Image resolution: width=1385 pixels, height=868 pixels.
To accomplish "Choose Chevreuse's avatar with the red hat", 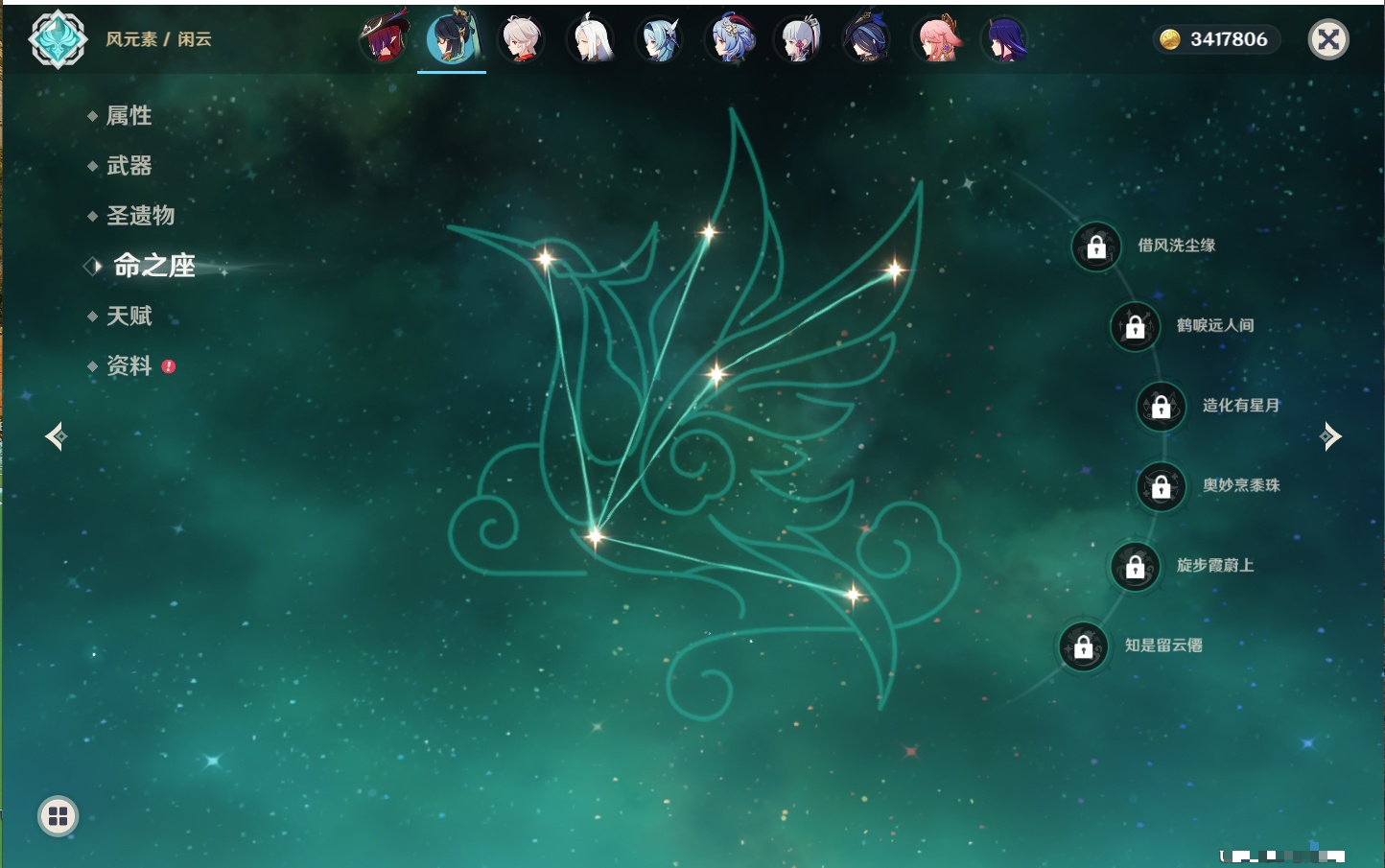I will click(x=385, y=39).
